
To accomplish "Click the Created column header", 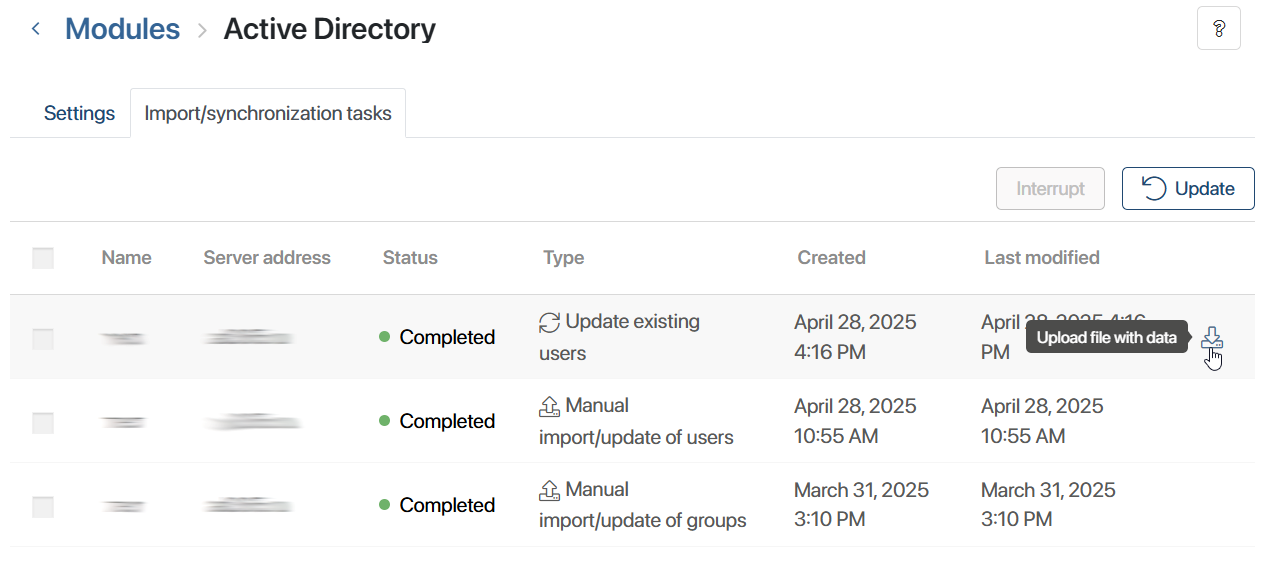I will click(x=831, y=257).
